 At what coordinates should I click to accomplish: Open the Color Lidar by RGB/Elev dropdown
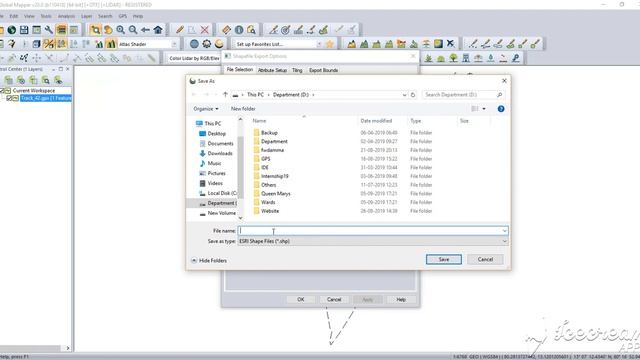194,58
